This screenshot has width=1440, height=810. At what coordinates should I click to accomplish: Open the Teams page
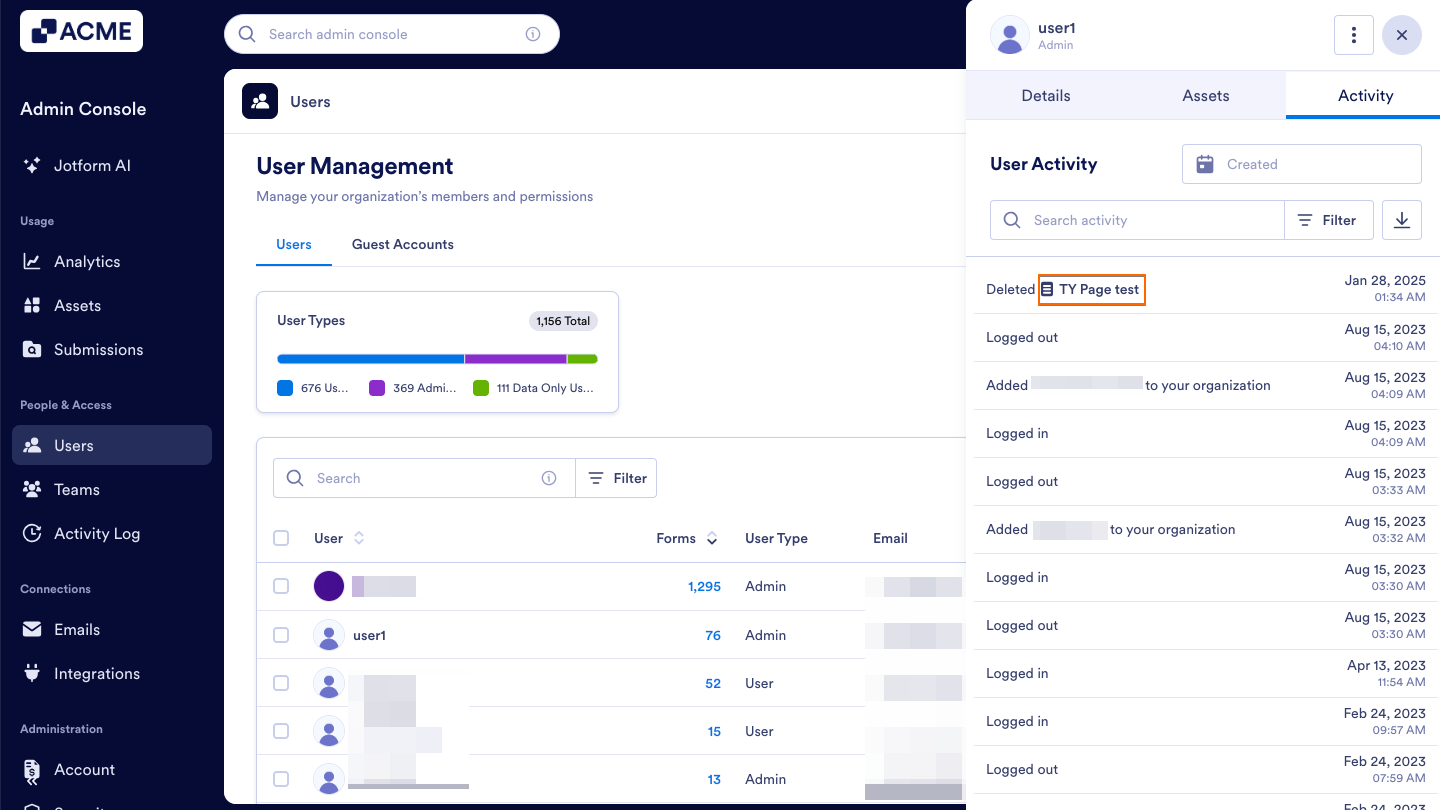click(x=76, y=489)
